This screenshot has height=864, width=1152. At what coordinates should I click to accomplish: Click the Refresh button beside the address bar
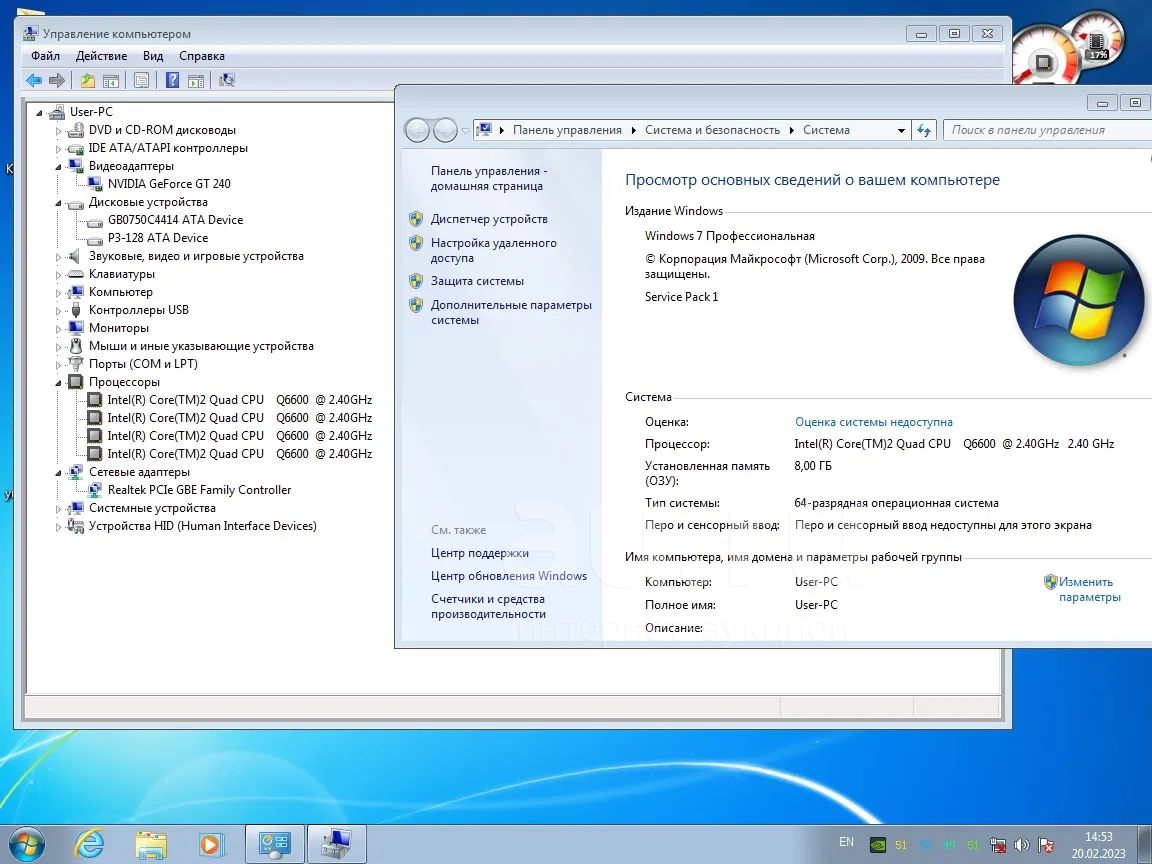pyautogui.click(x=924, y=130)
